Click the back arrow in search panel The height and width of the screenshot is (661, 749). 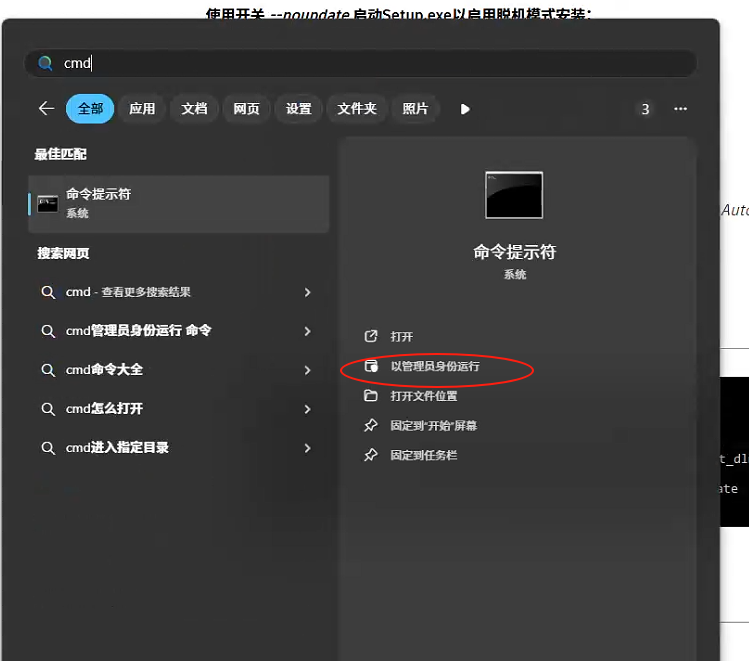click(x=46, y=108)
